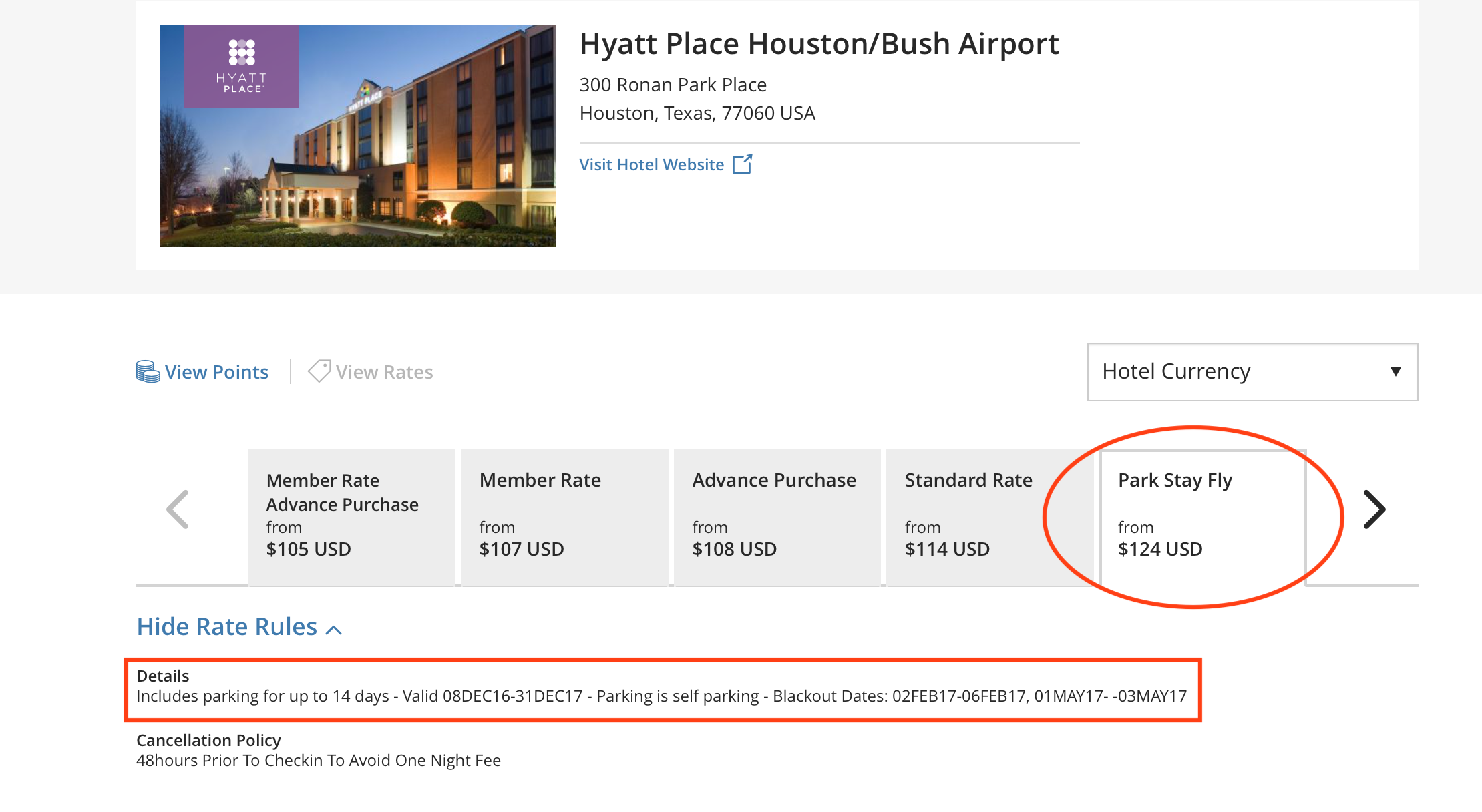Click the left arrow of rate carousel
The image size is (1482, 812).
178,510
